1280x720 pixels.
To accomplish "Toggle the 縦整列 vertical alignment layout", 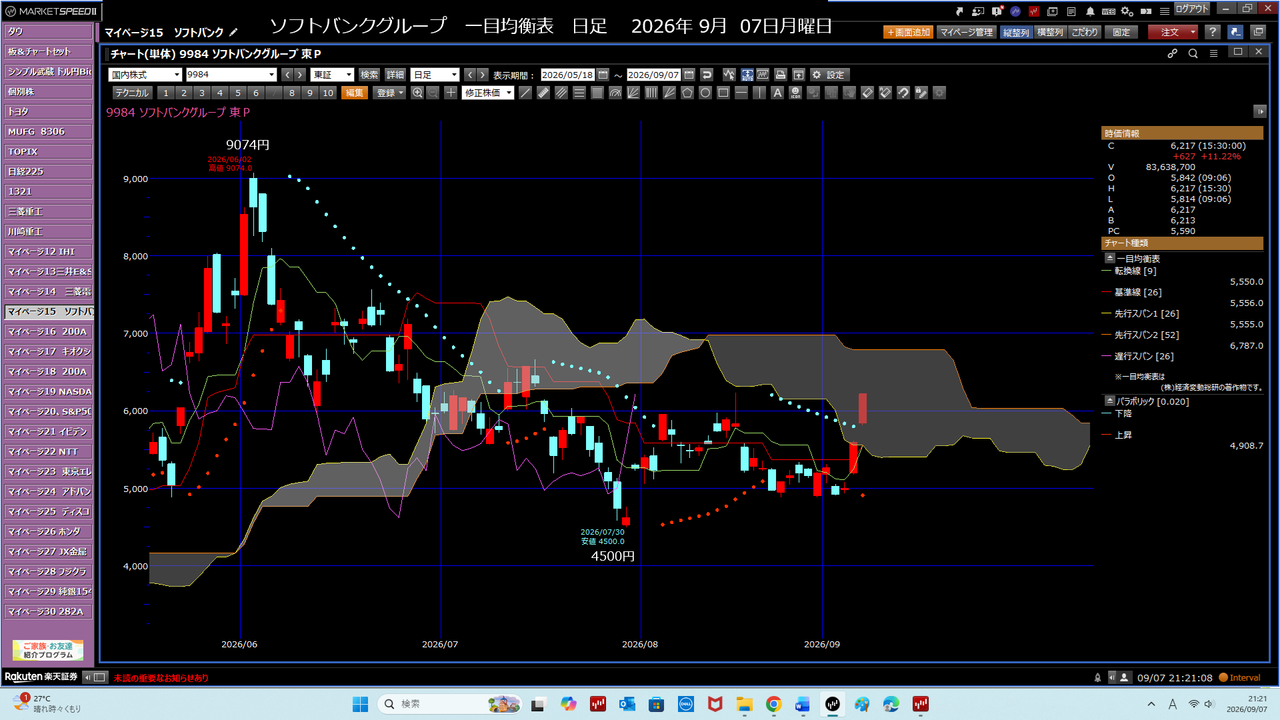I will (x=1016, y=32).
